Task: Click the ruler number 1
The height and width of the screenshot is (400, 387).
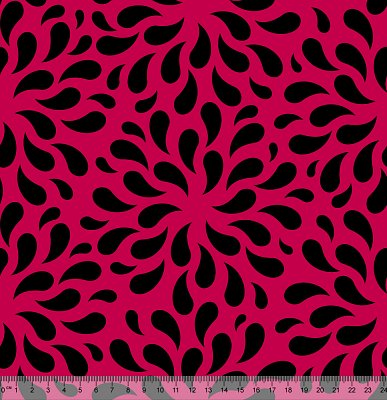Action: 16,390
